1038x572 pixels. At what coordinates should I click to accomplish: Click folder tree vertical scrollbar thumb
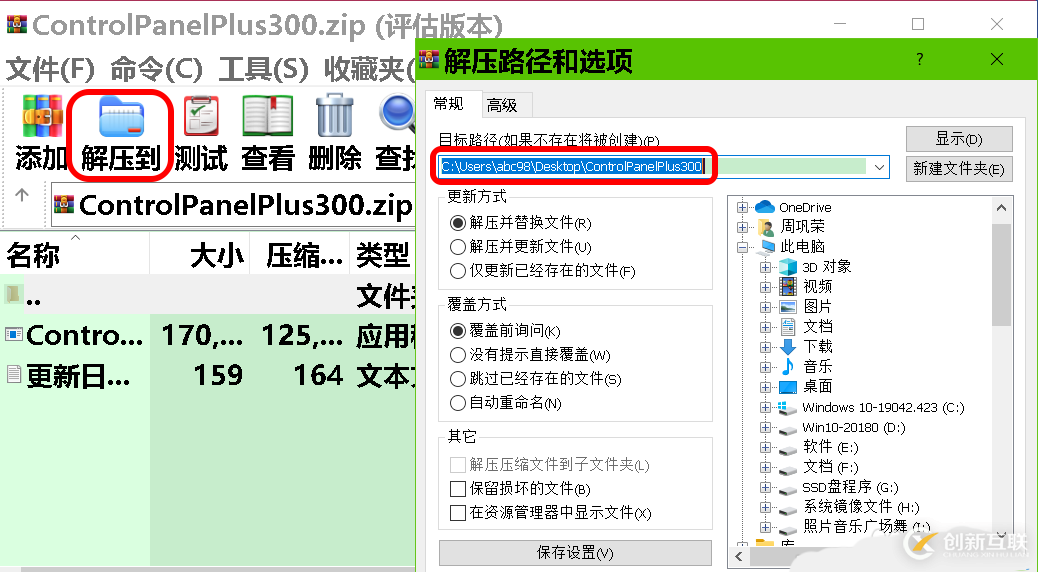(x=1002, y=275)
